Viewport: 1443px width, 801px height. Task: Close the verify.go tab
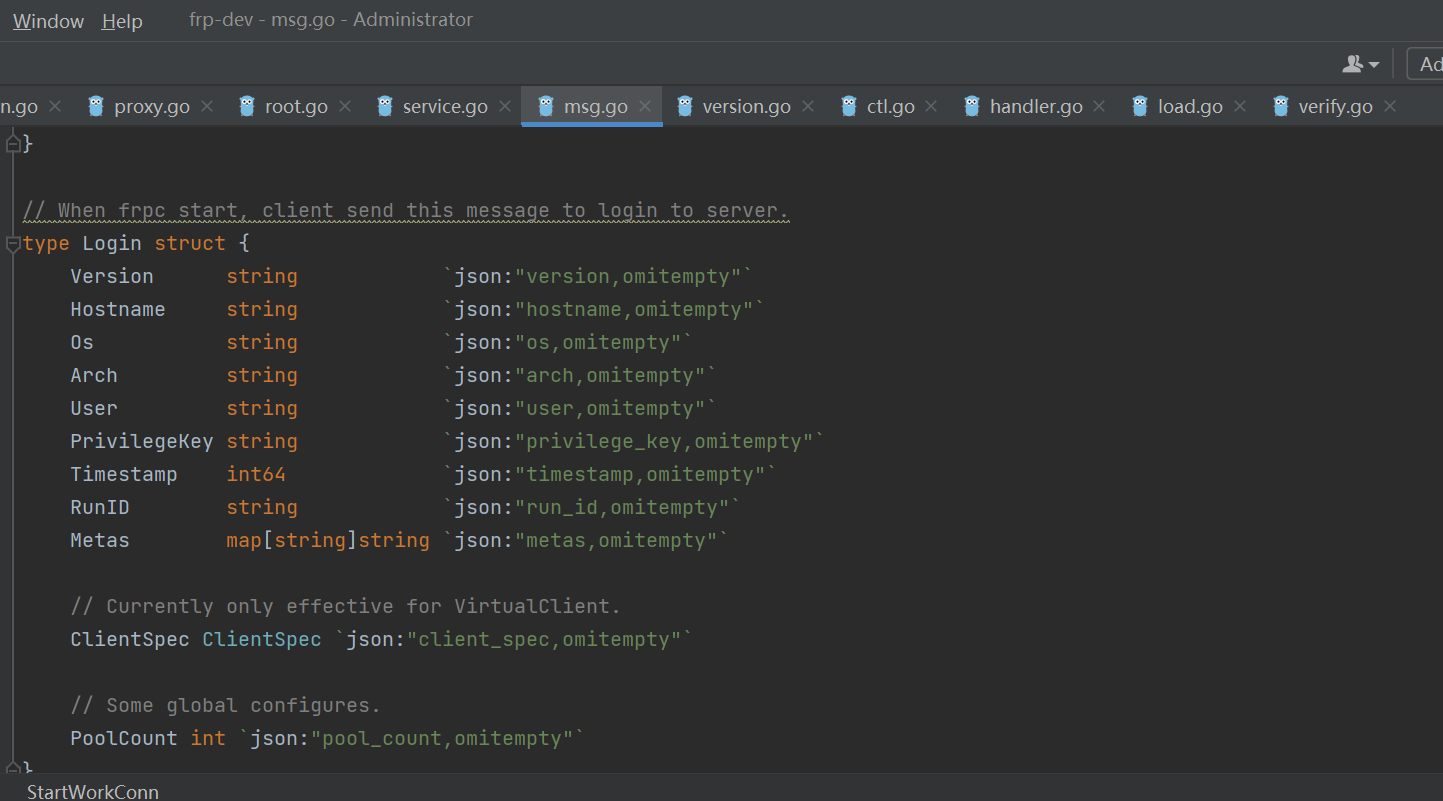pyautogui.click(x=1390, y=106)
